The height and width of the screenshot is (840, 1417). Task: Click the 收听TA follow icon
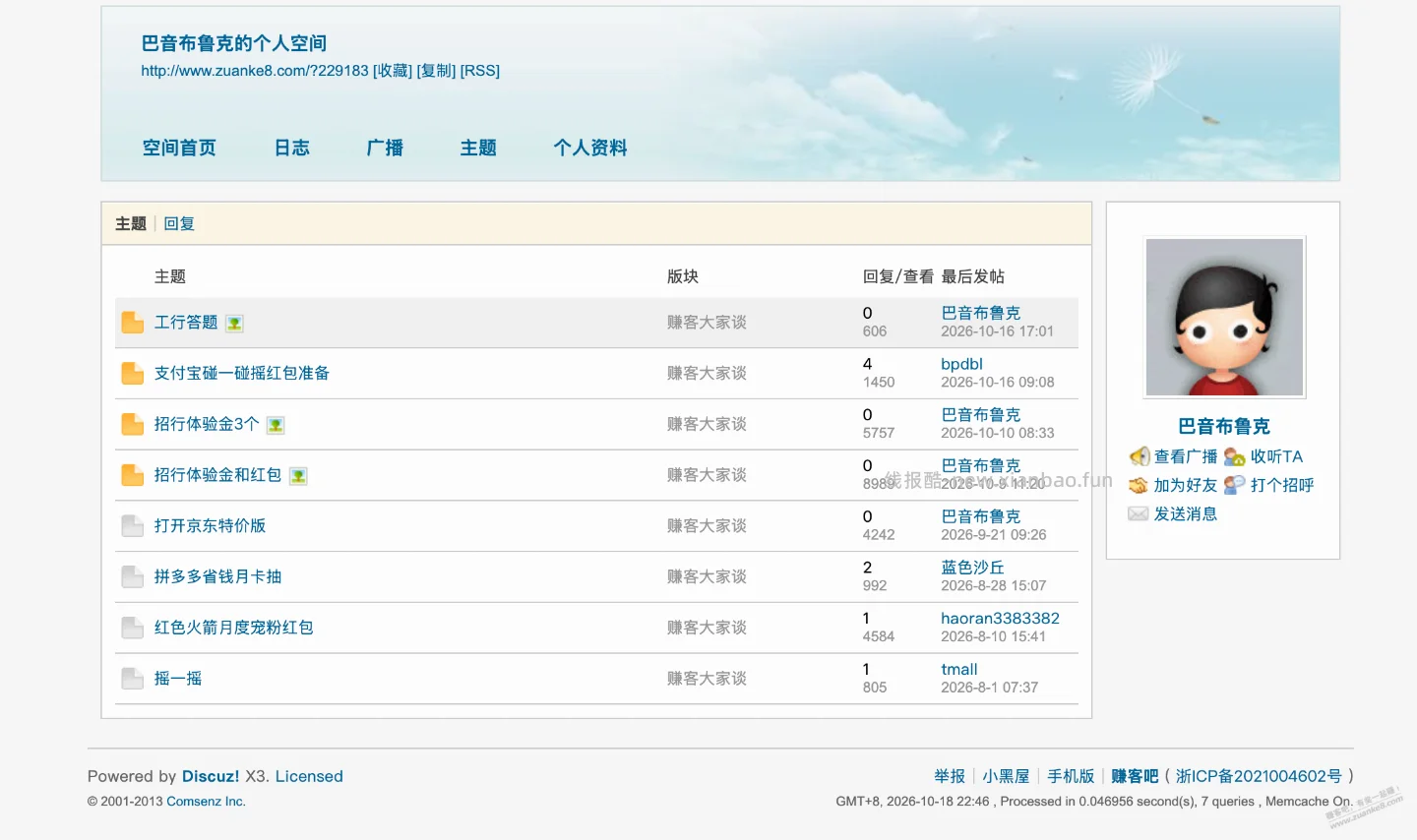click(1235, 456)
